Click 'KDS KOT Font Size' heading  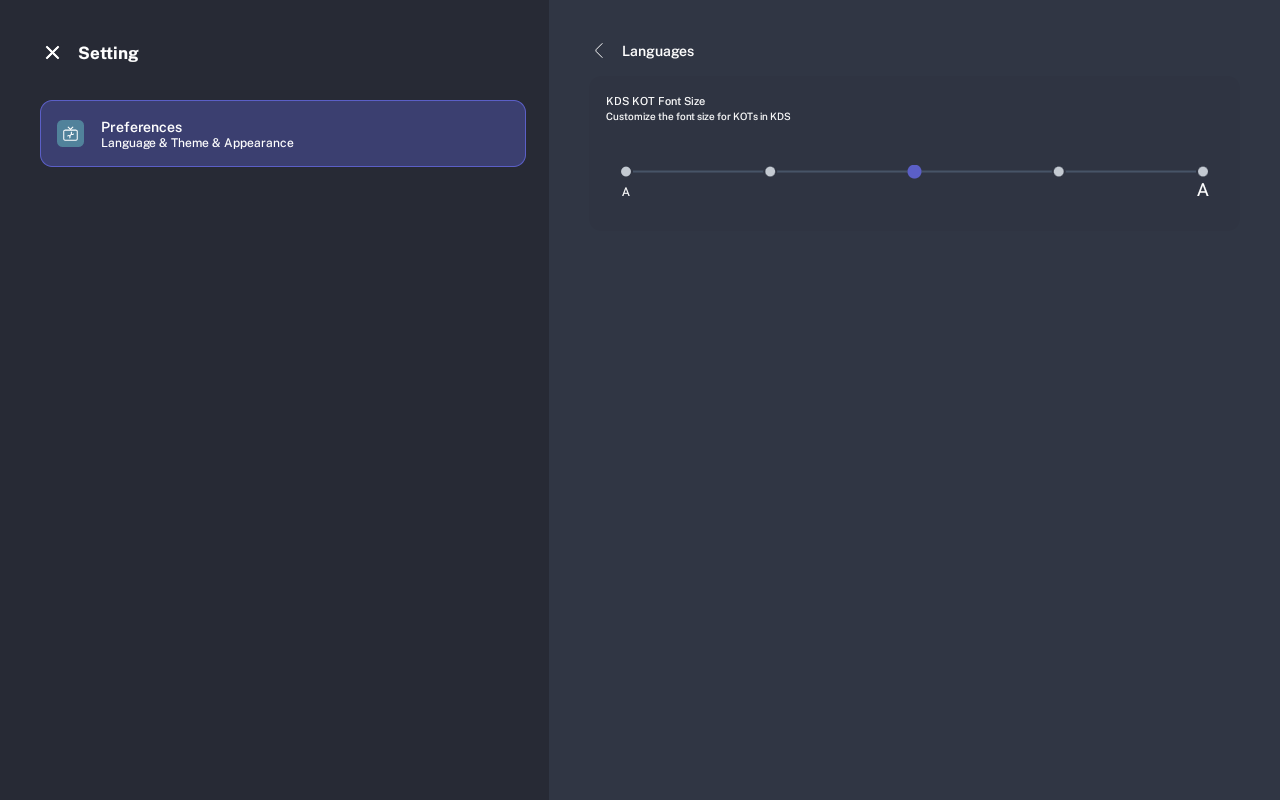point(655,101)
